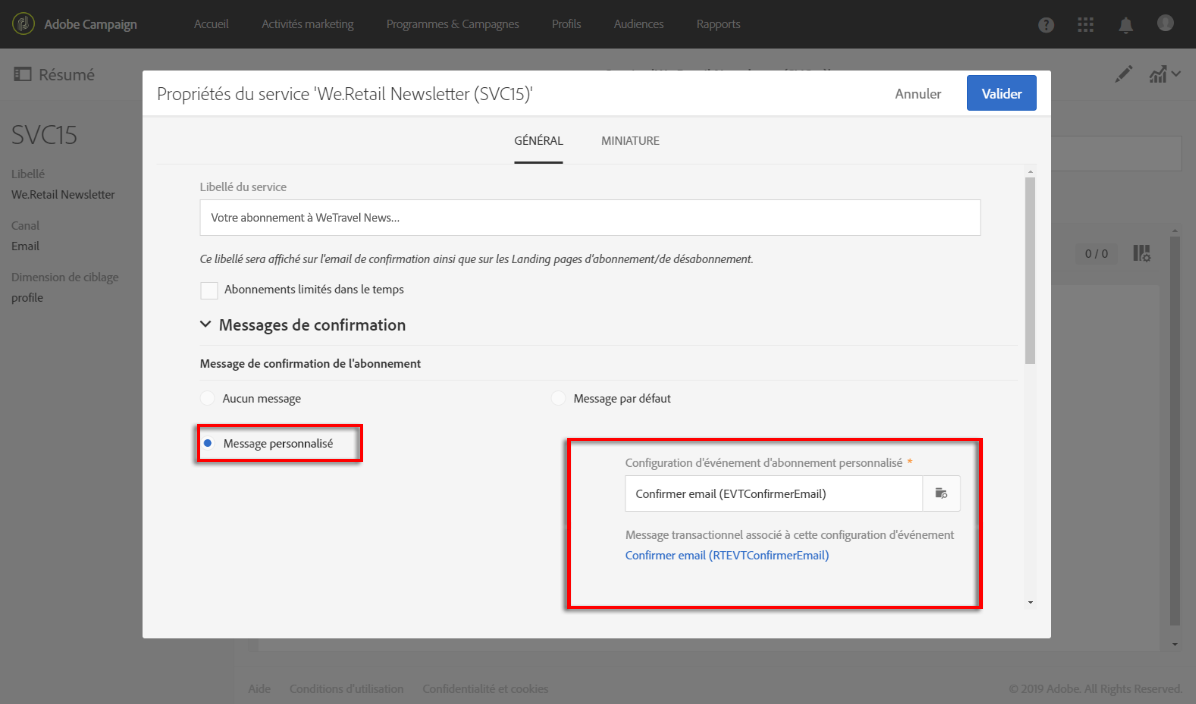The width and height of the screenshot is (1196, 704).
Task: Click the dialog scrollbar down arrow
Action: click(x=1030, y=603)
